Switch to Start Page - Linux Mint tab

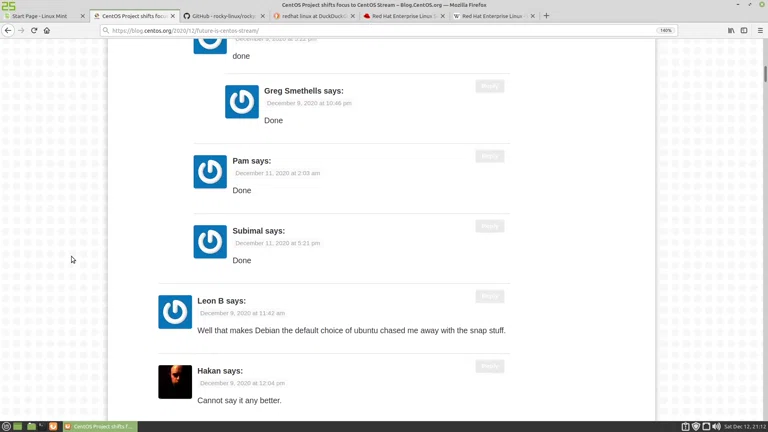pyautogui.click(x=40, y=16)
